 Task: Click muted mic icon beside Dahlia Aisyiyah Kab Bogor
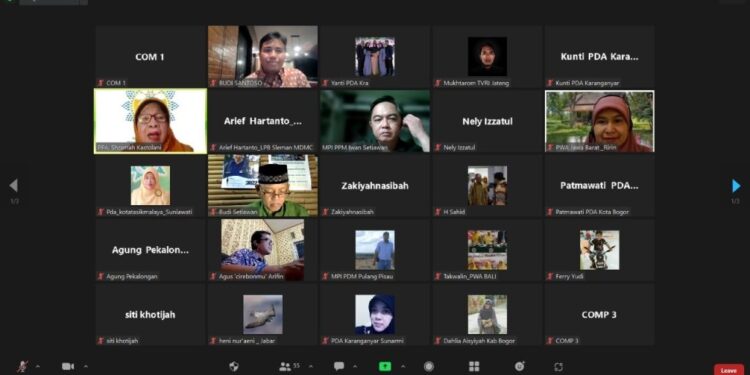tap(438, 341)
